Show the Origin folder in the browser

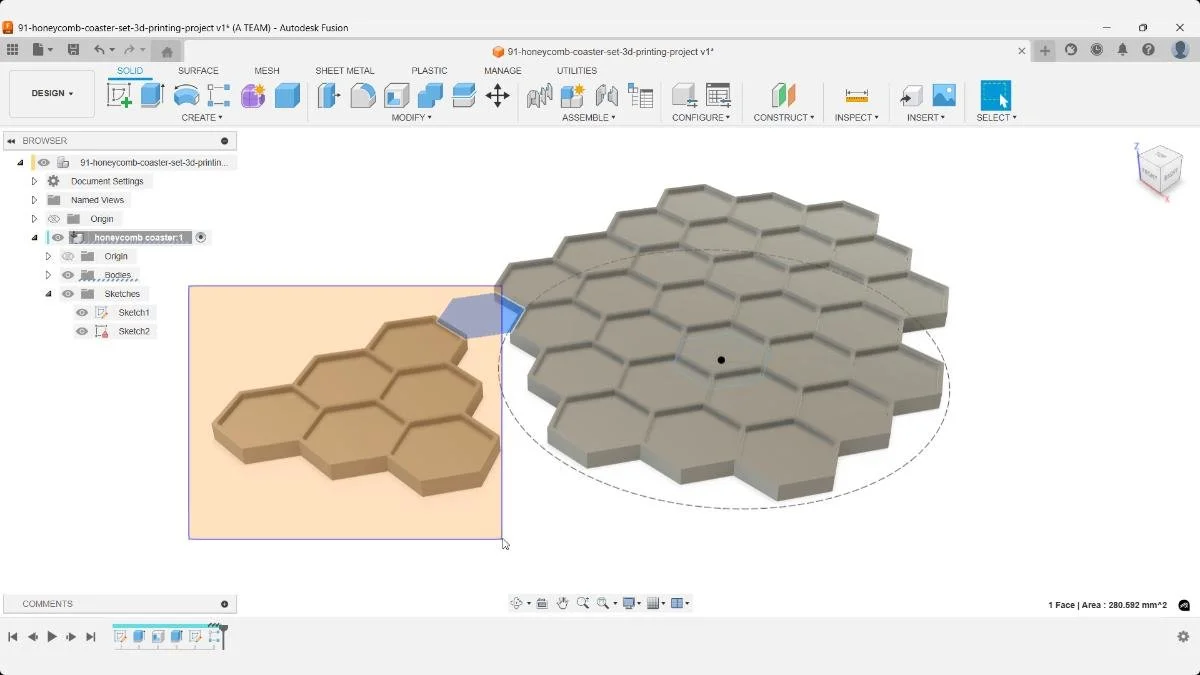pos(54,218)
